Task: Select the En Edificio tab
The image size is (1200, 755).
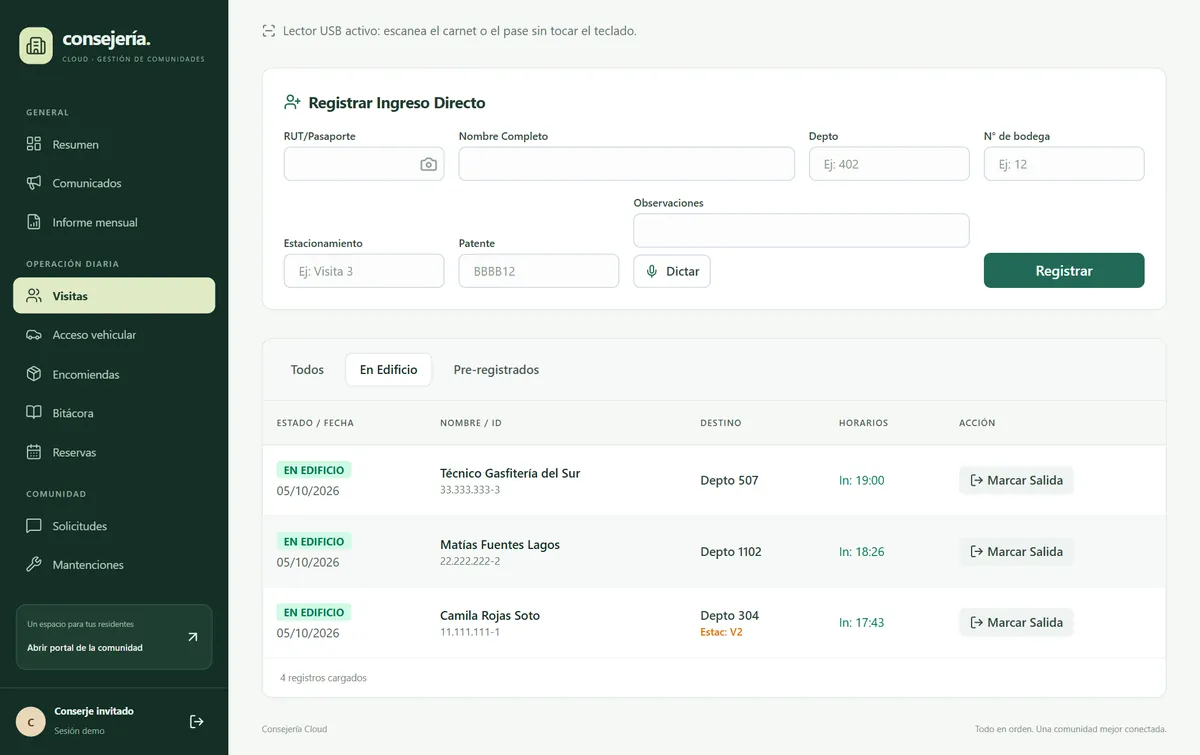Action: pos(389,370)
